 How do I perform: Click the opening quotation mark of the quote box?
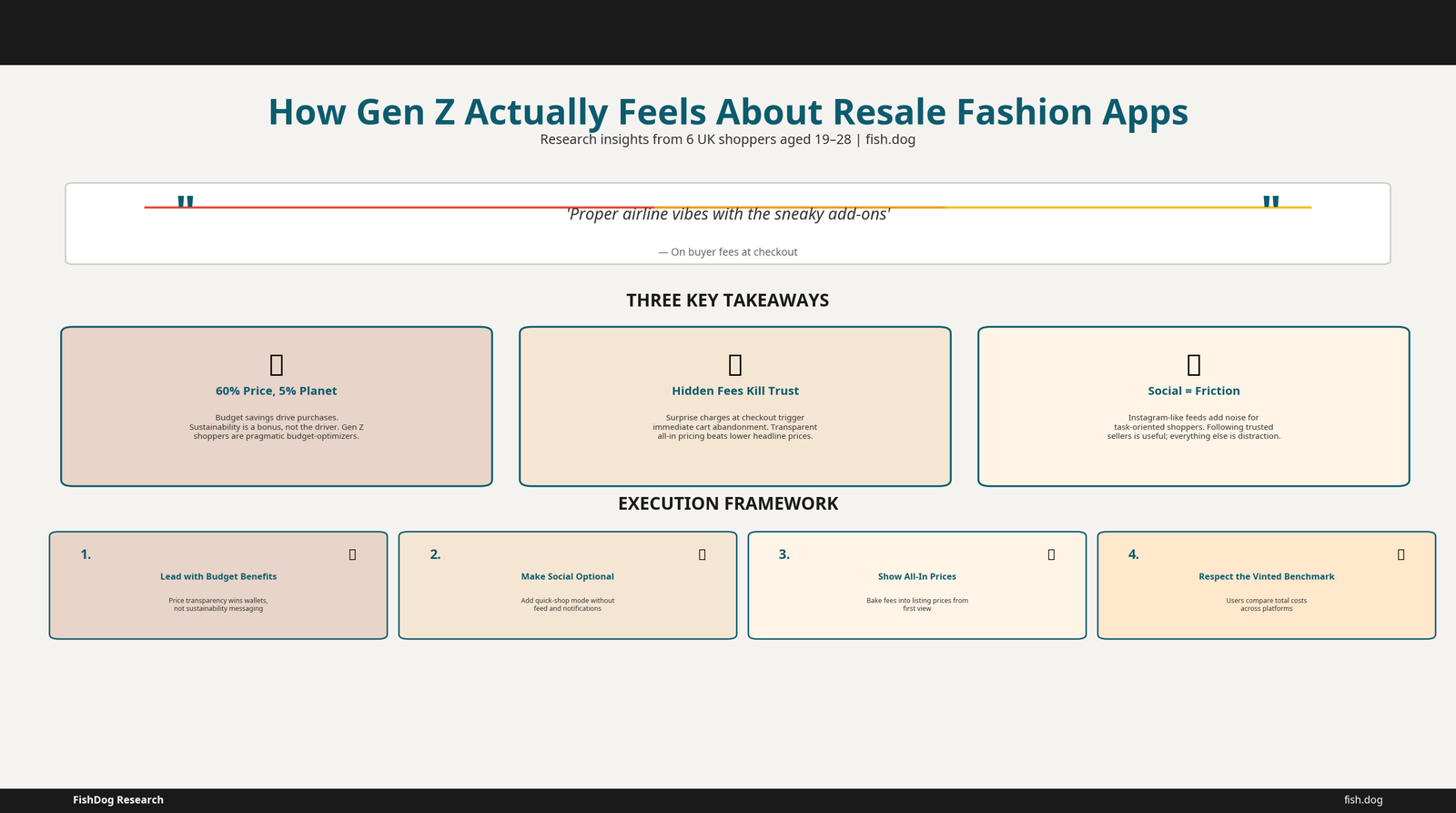186,202
